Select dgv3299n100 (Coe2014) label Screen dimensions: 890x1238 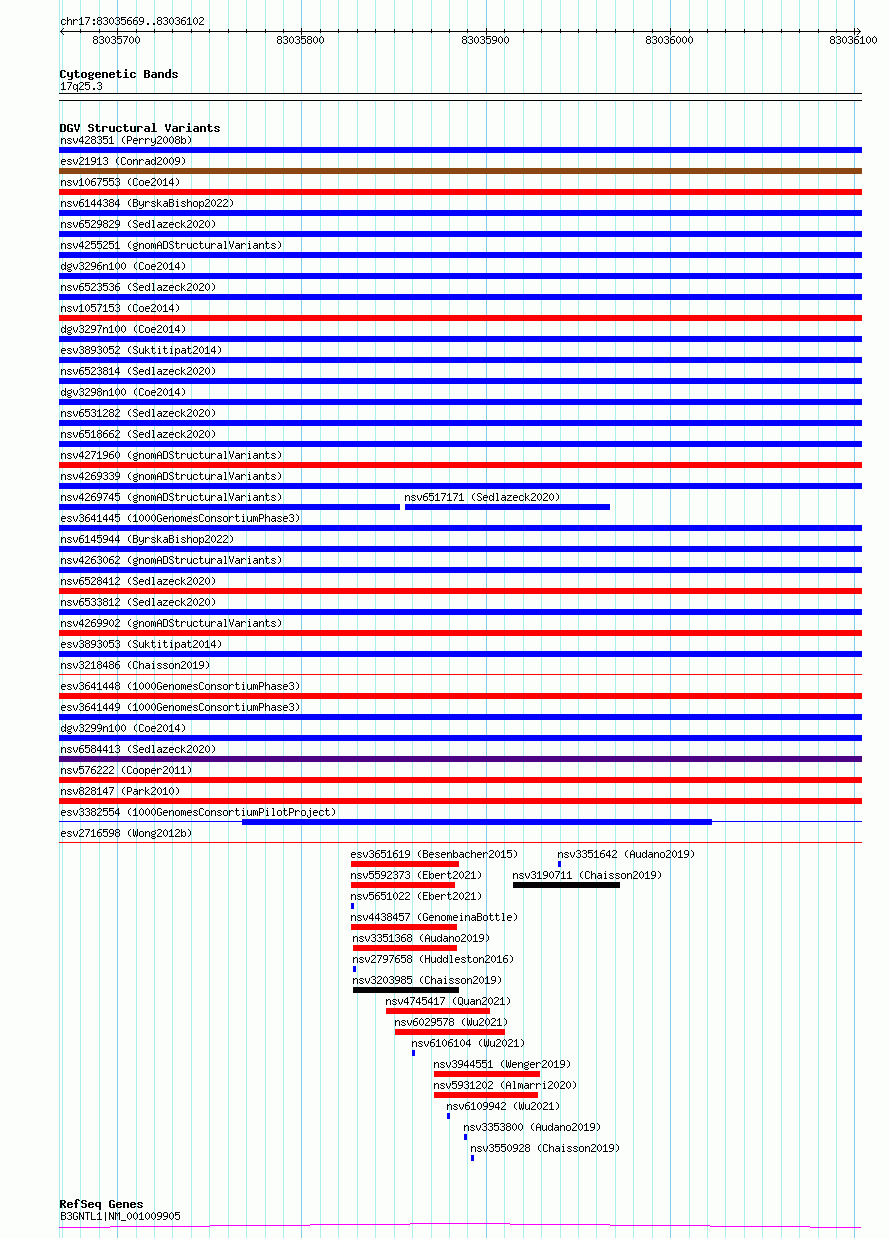123,728
